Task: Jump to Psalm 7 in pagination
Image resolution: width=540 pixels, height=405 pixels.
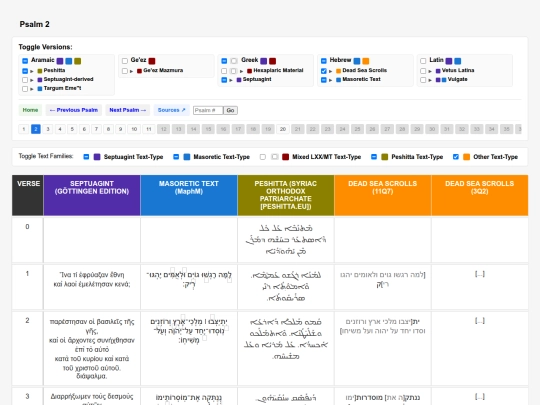Action: click(x=96, y=129)
